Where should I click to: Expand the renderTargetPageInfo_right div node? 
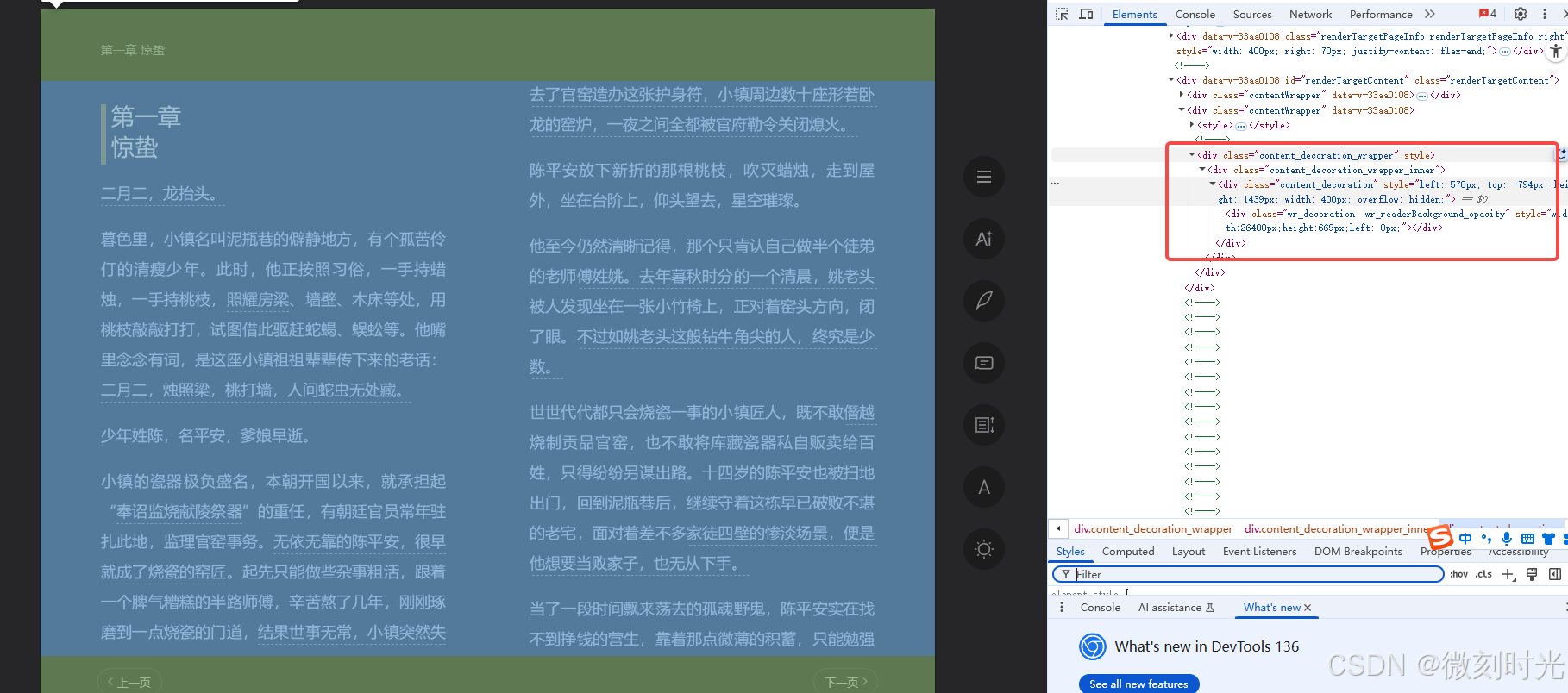(1171, 36)
